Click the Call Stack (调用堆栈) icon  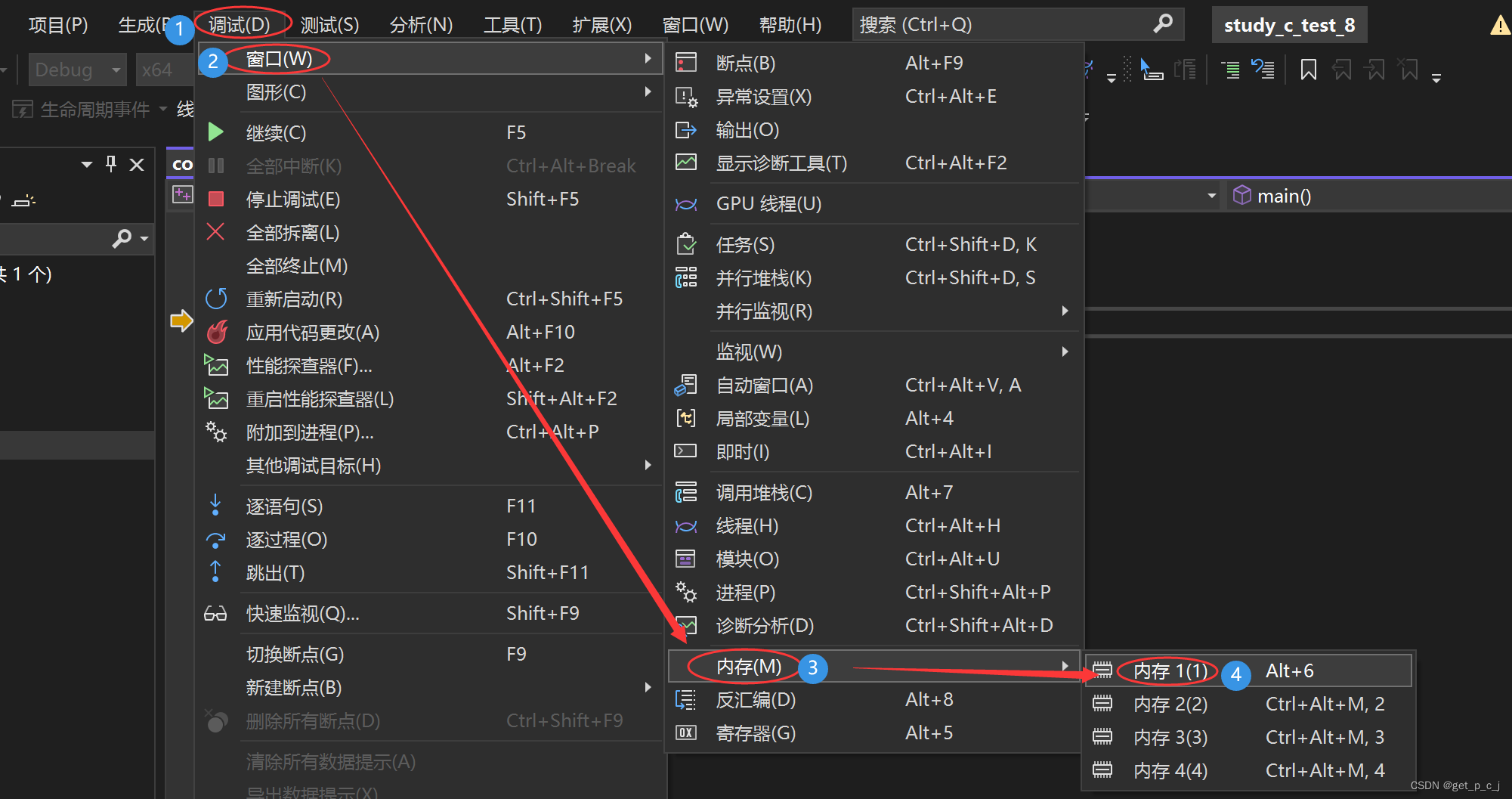pyautogui.click(x=686, y=492)
